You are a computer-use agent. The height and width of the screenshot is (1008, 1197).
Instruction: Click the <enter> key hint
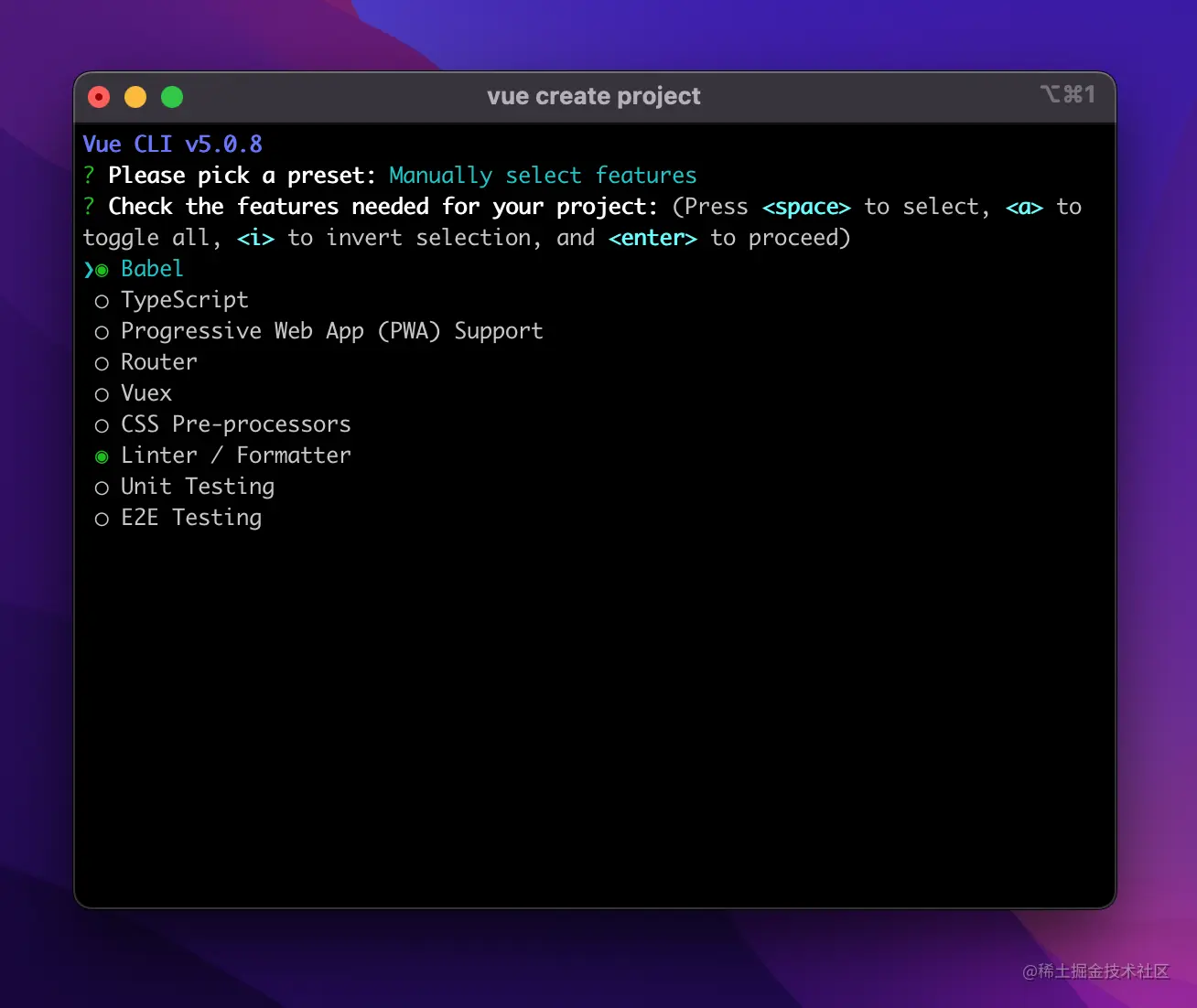coord(652,238)
